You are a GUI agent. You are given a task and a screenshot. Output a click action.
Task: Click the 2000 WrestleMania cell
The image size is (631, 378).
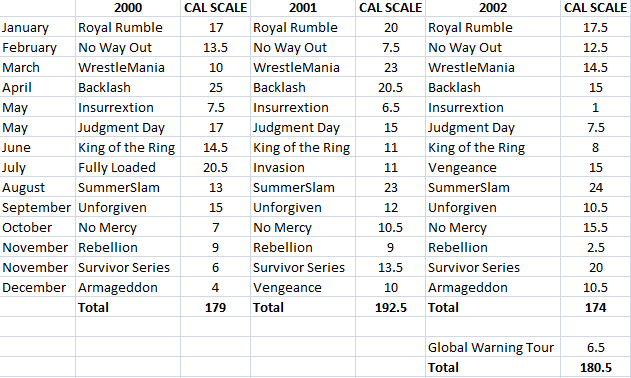128,67
